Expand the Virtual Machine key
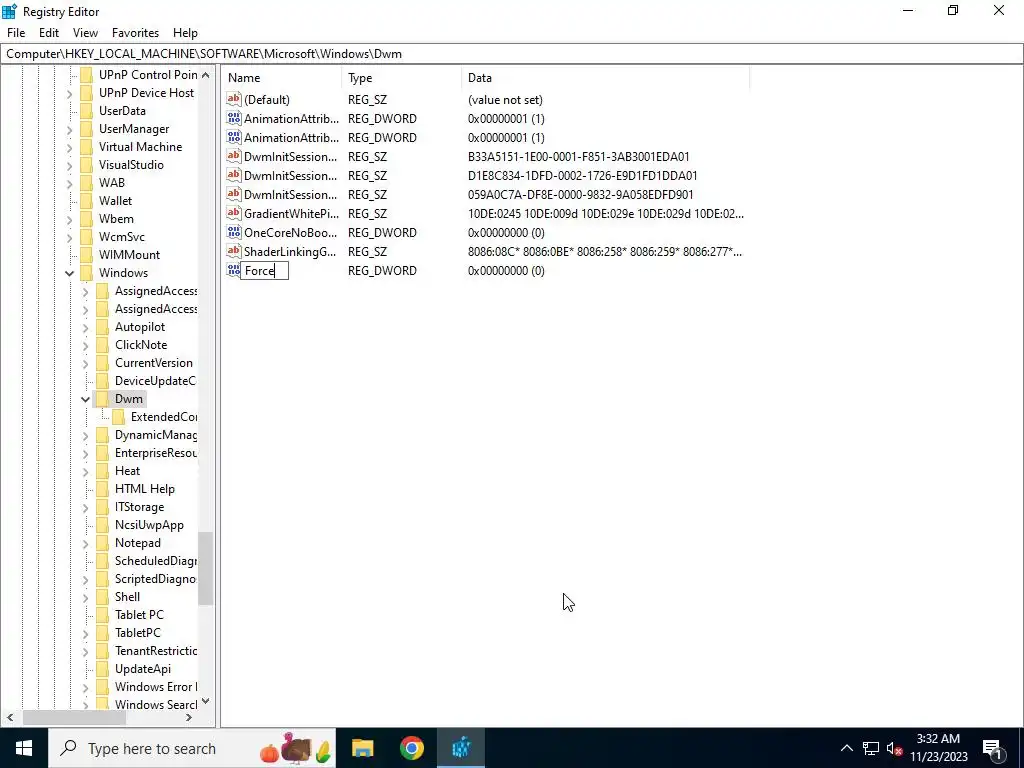The width and height of the screenshot is (1024, 768). (69, 147)
